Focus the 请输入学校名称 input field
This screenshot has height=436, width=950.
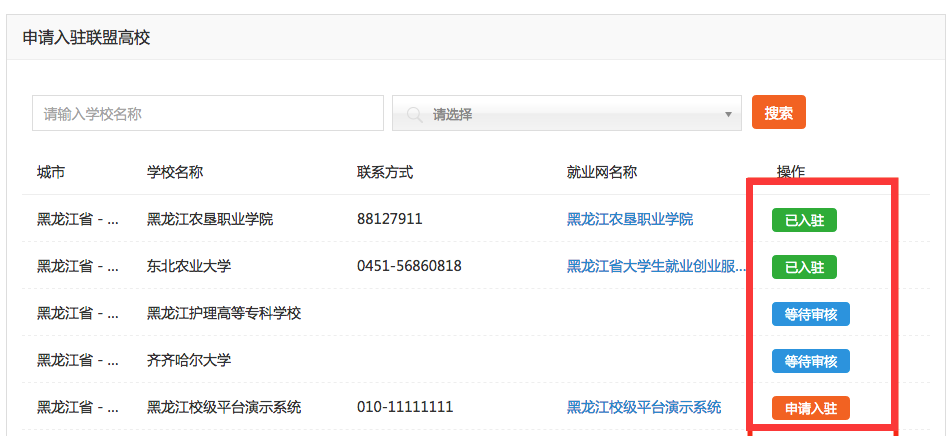coord(208,114)
